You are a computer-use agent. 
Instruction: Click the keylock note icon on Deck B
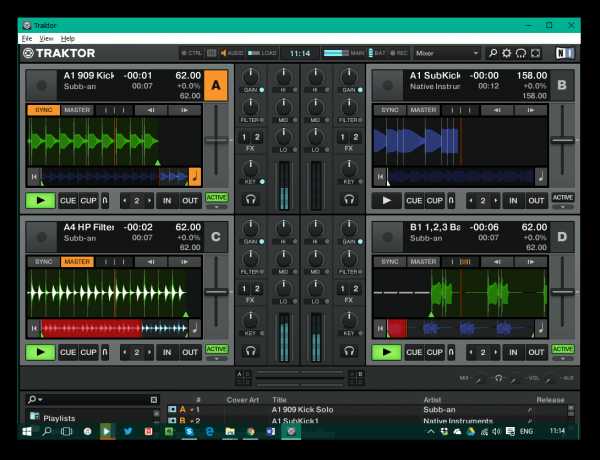click(x=541, y=177)
